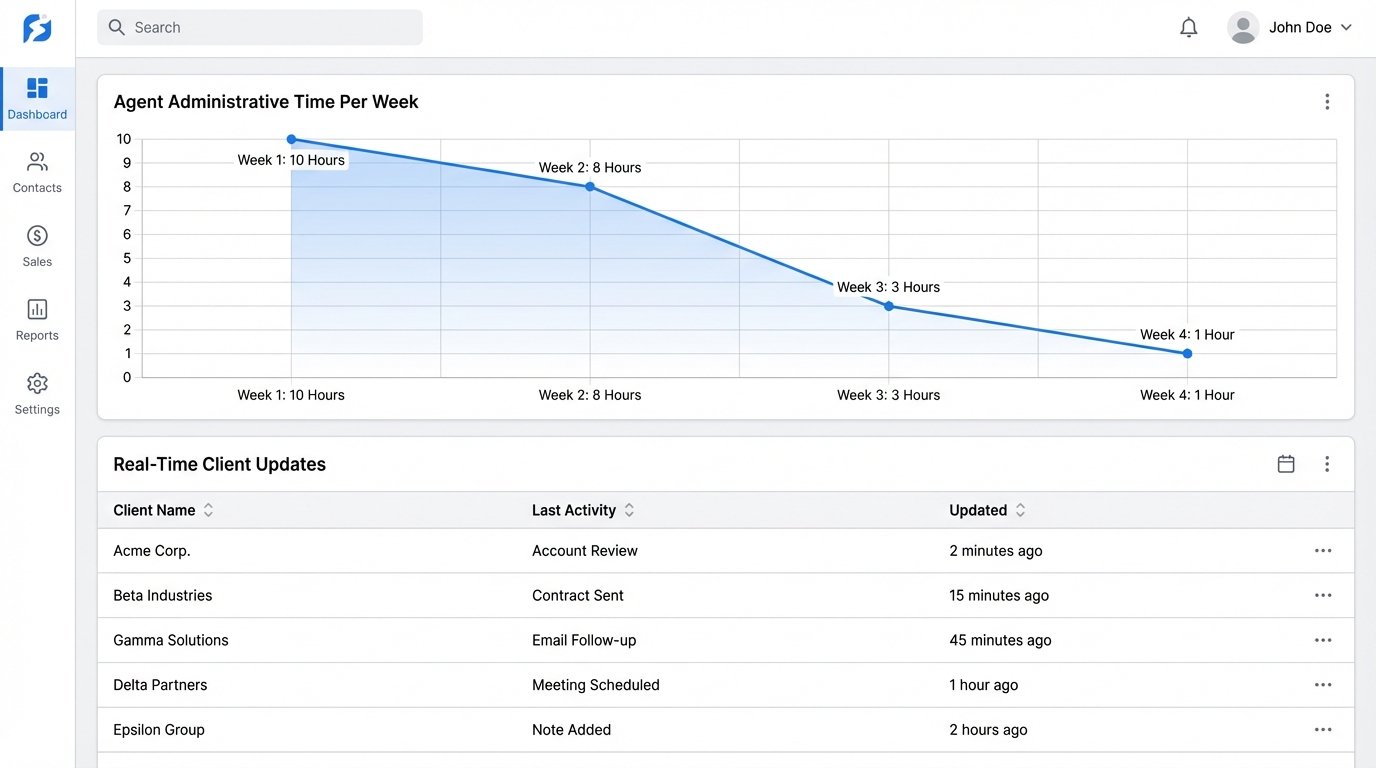Screen dimensions: 1376x768
Task: Open the calendar filter for Real-Time Client Updates
Action: tap(1286, 463)
